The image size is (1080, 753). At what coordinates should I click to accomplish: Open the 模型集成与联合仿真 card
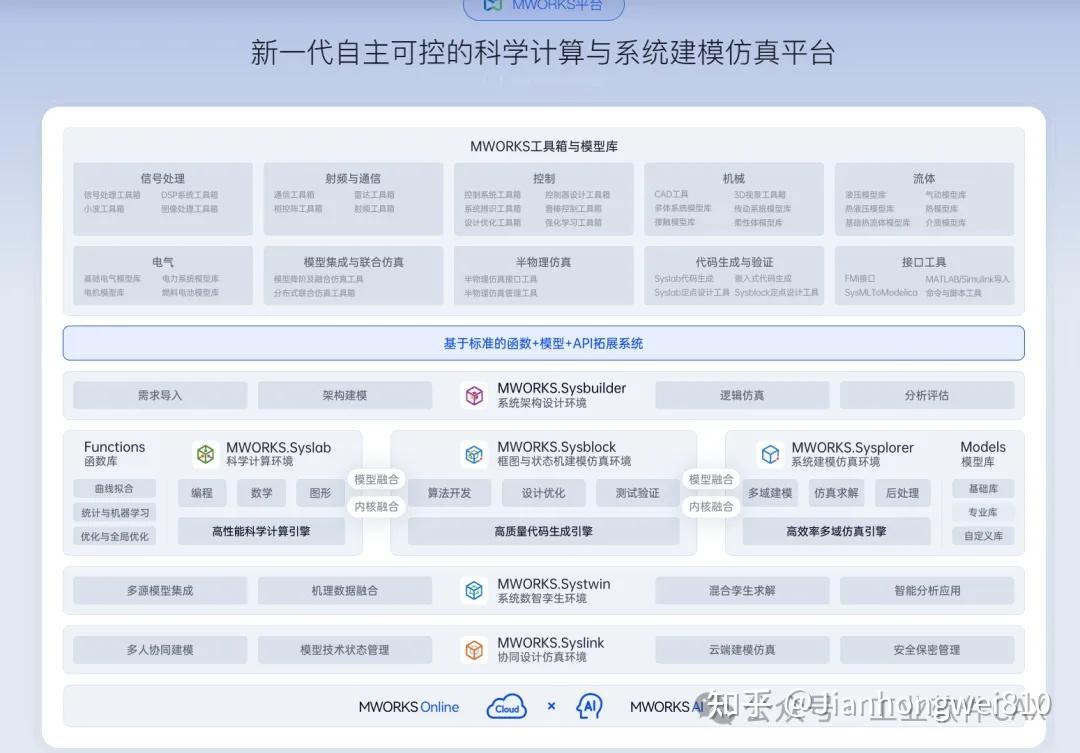(x=353, y=276)
